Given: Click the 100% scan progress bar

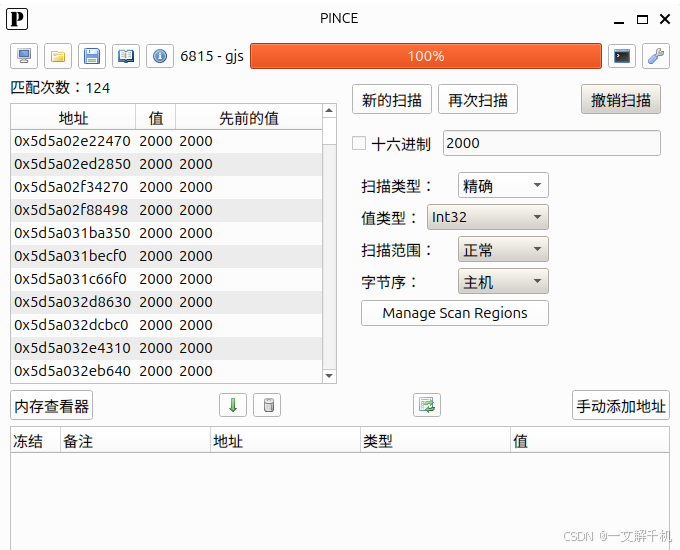Looking at the screenshot, I should pos(426,56).
